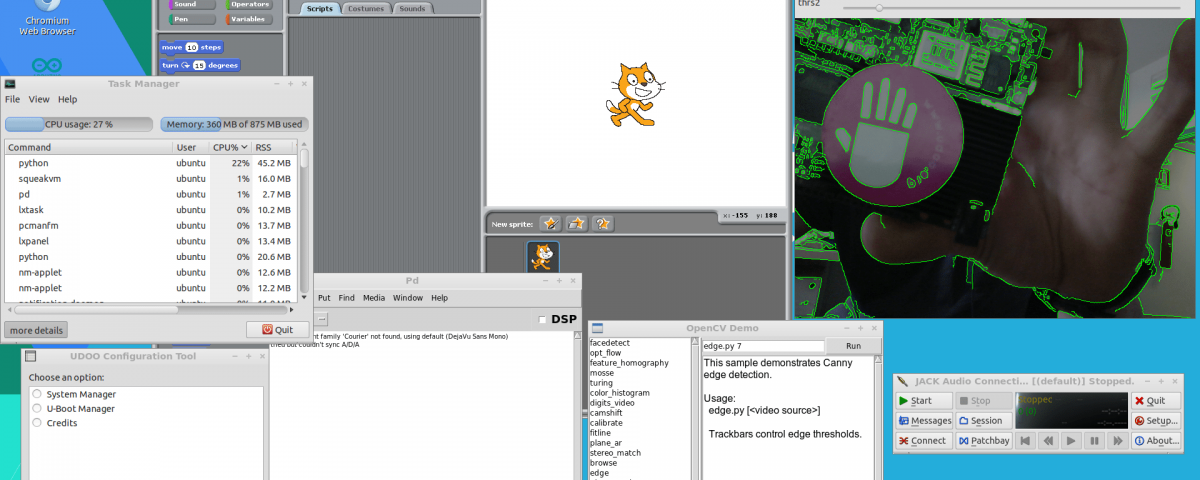Toggle the DSP checkbox in Pd
The height and width of the screenshot is (480, 1200).
pyautogui.click(x=543, y=319)
